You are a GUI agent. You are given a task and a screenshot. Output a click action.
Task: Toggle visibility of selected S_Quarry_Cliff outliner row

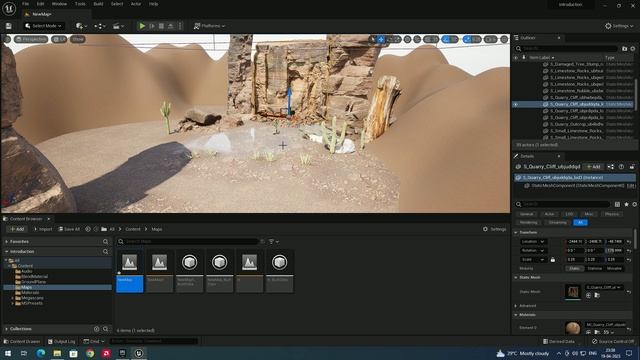pos(516,104)
